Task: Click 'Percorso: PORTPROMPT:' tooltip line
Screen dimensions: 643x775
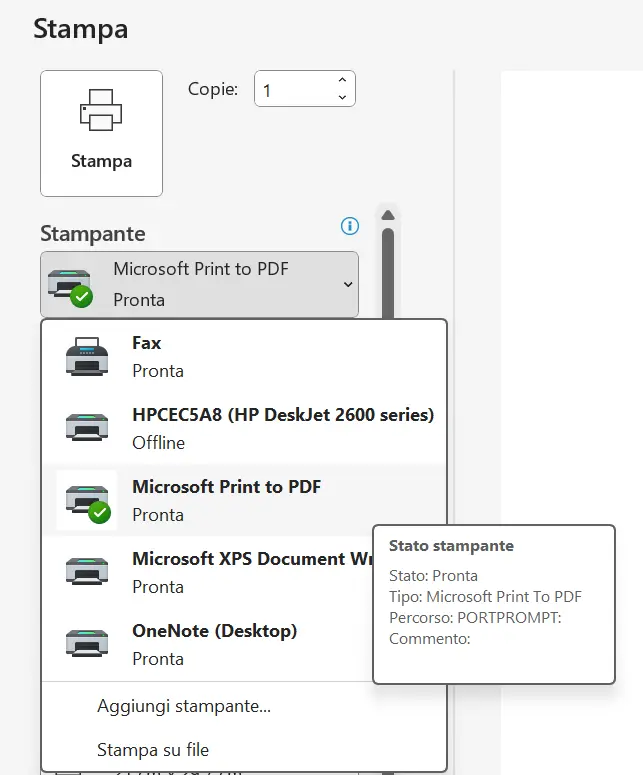Action: pos(475,617)
